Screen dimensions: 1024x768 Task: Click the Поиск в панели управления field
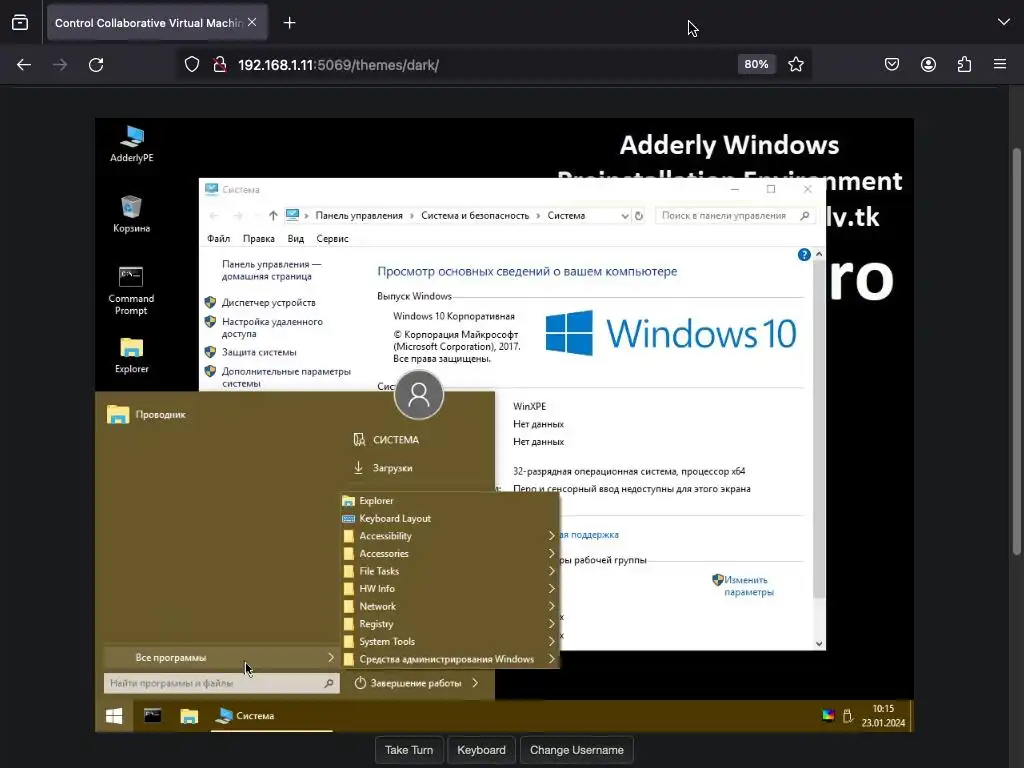pyautogui.click(x=735, y=216)
